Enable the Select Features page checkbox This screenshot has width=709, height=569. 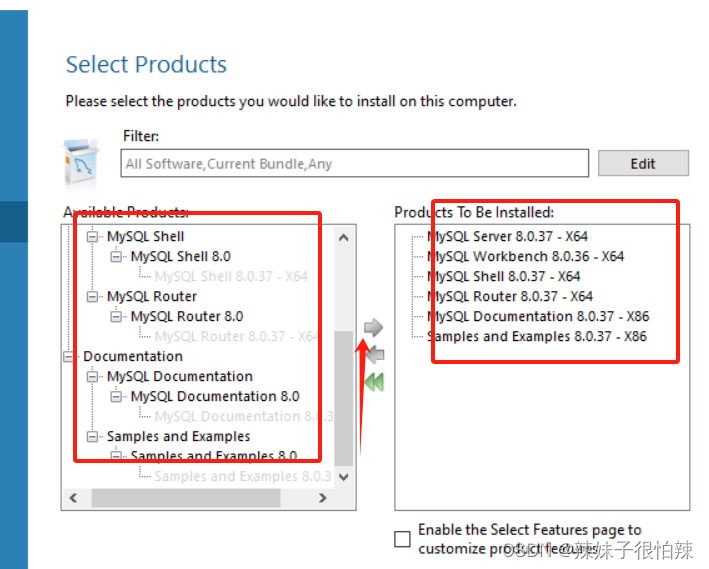tap(402, 539)
